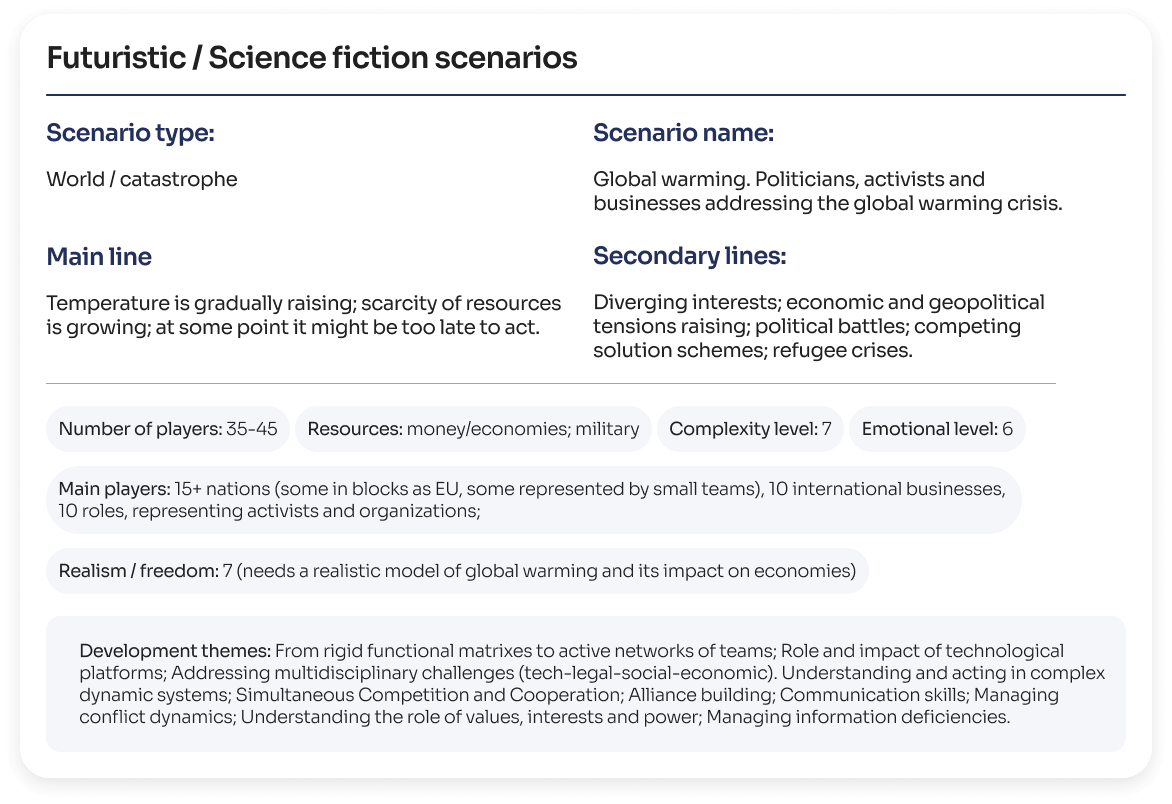Select the 'World / catastrophe' text
The height and width of the screenshot is (804, 1172).
point(142,180)
